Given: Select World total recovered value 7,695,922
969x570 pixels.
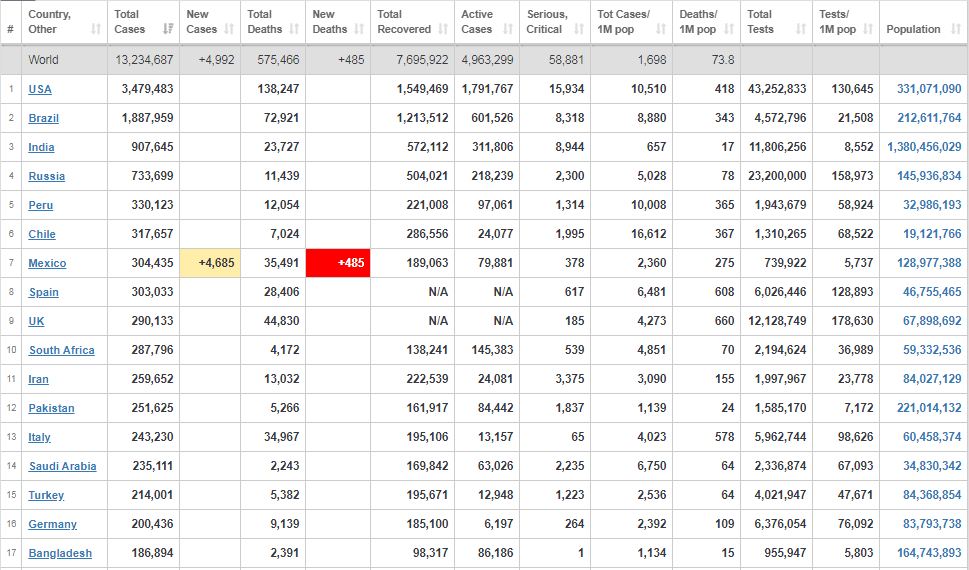Looking at the screenshot, I should [x=422, y=60].
